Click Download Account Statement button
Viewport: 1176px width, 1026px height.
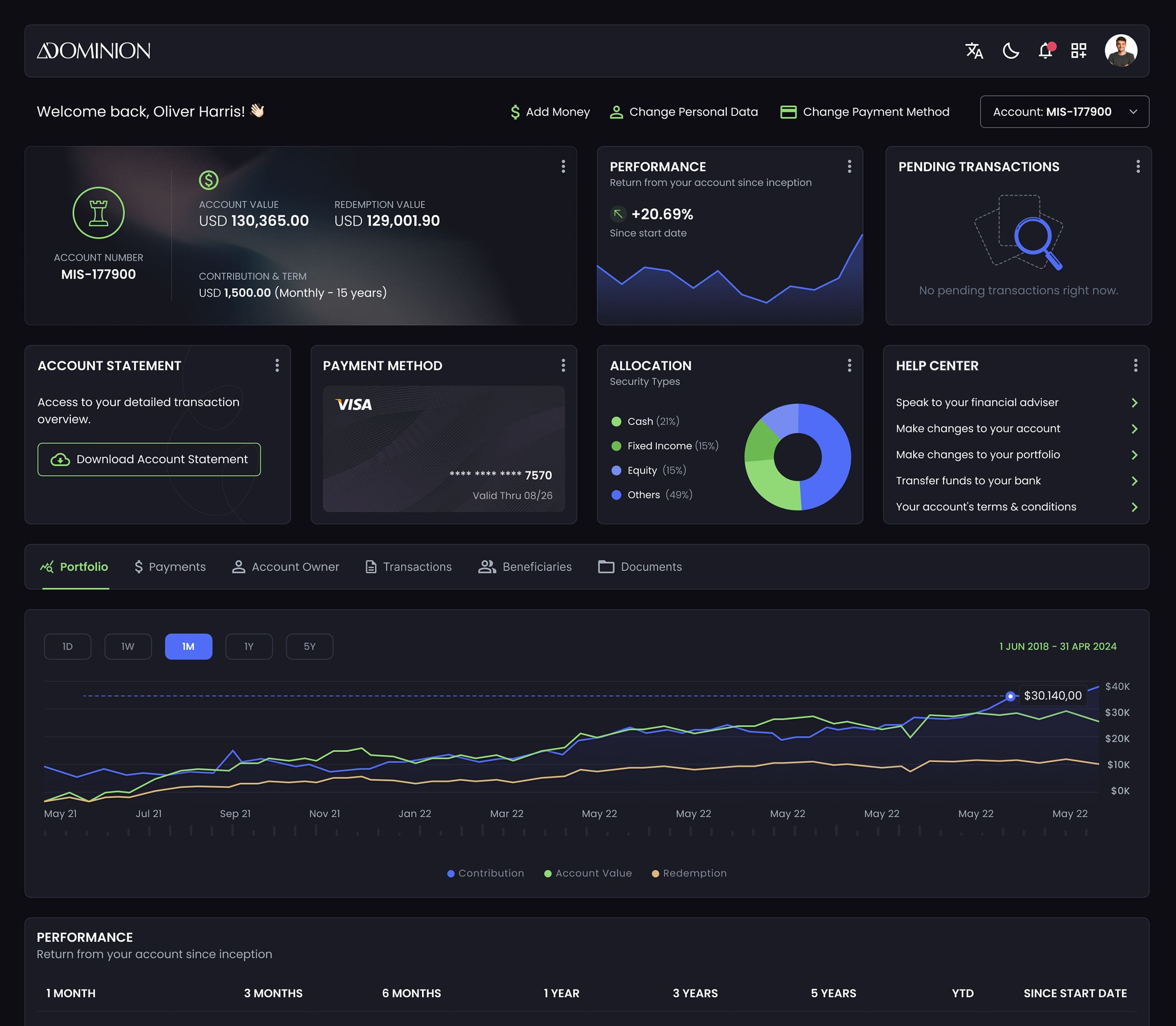click(149, 459)
